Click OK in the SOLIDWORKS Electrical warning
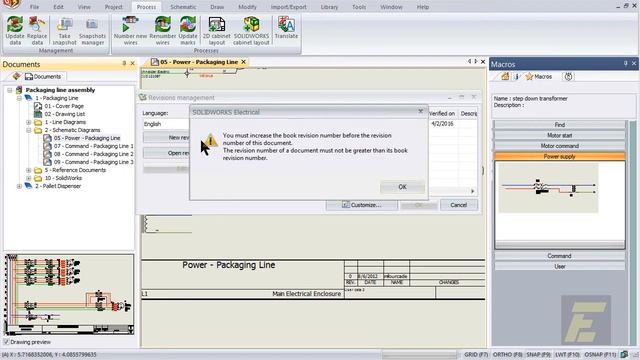Screen dimensions: 640x360 coord(402,187)
